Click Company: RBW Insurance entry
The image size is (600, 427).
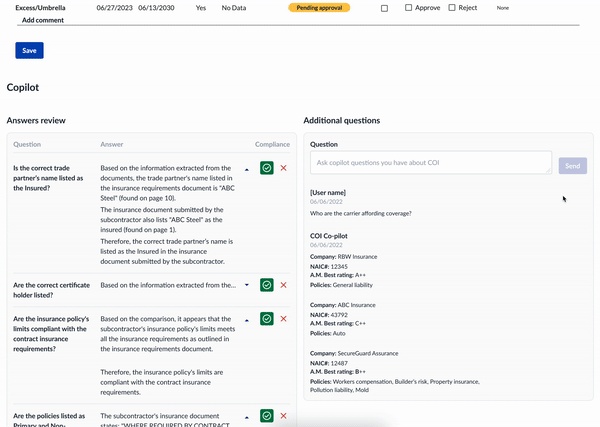point(343,257)
